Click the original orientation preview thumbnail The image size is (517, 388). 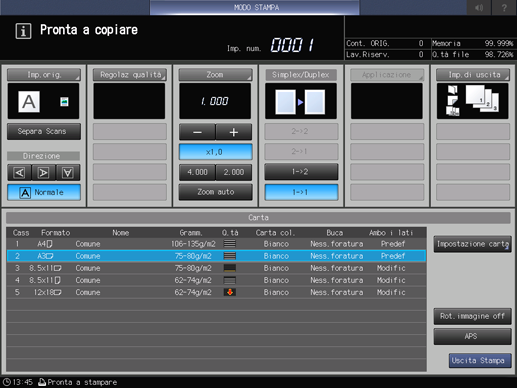(x=43, y=101)
